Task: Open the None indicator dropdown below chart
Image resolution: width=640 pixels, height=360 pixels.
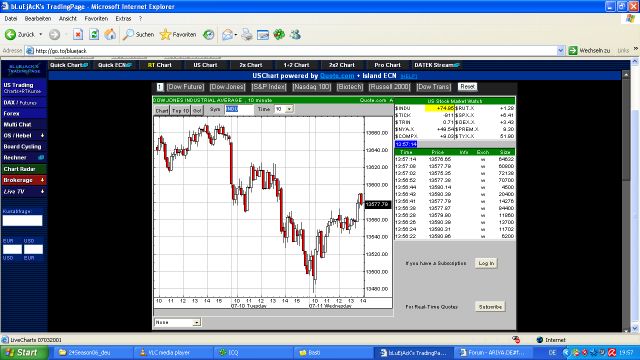Action: (196, 322)
